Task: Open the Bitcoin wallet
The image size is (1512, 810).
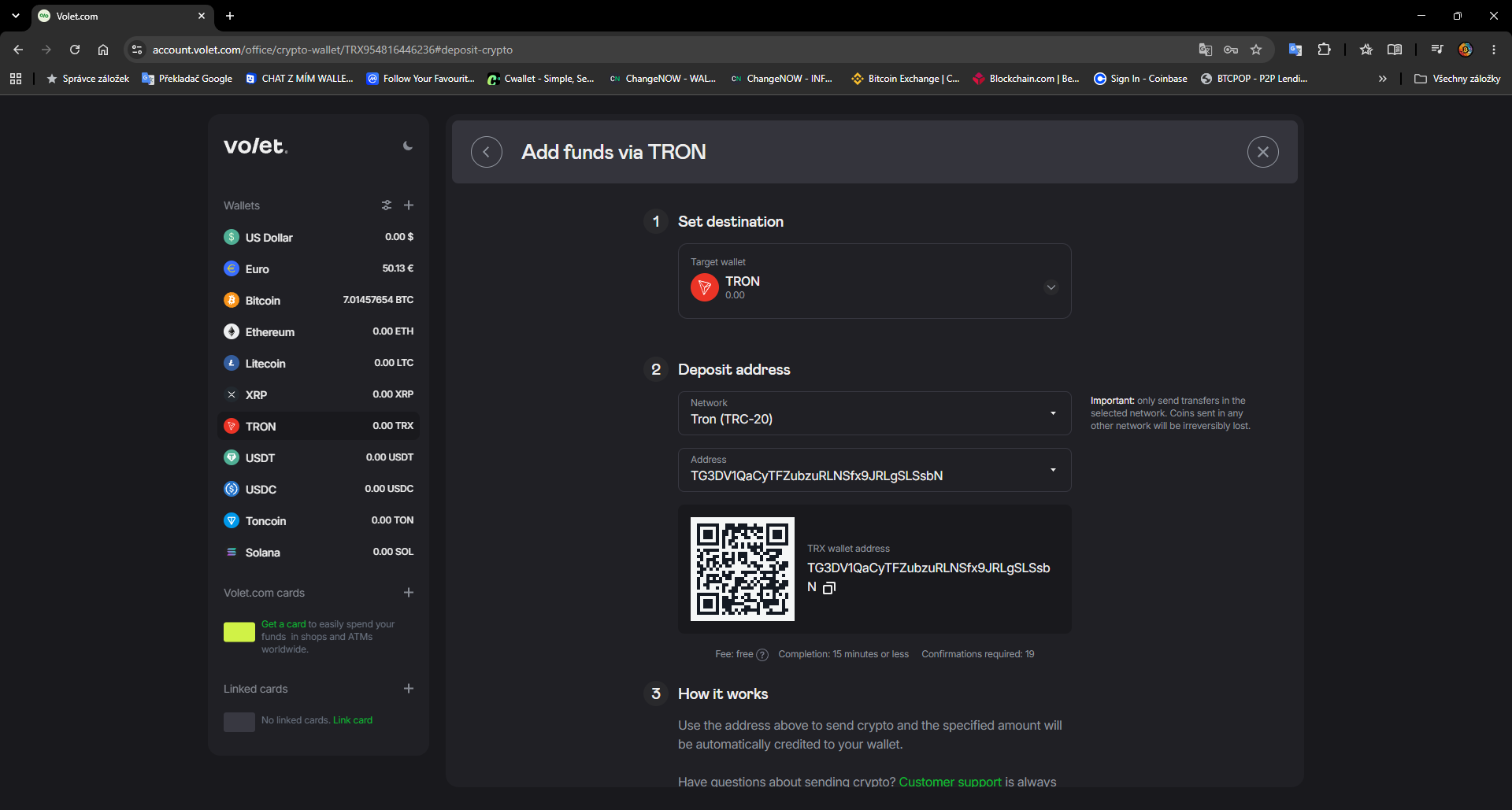Action: [x=318, y=300]
